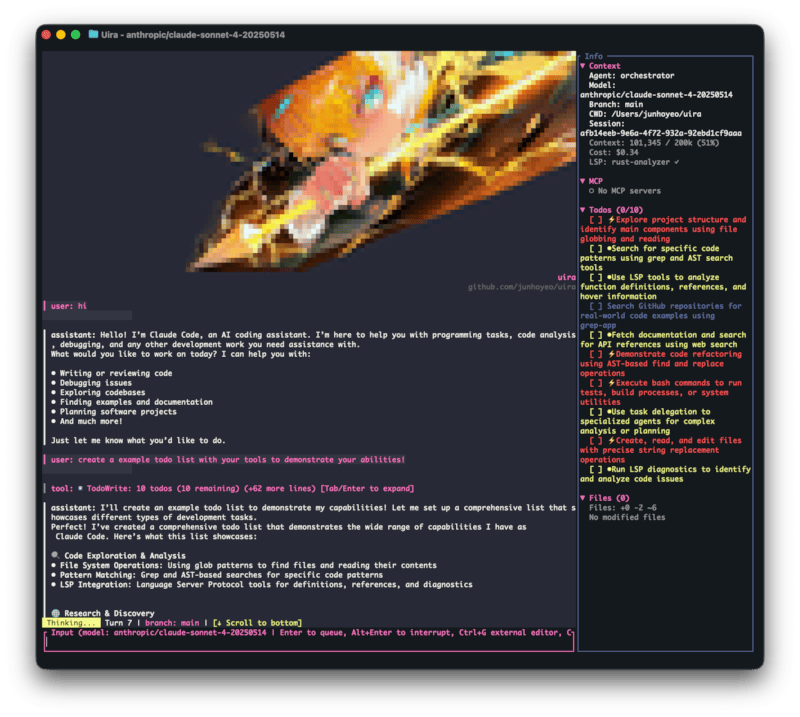Check the Search for specific code patterns todo box

596,248
